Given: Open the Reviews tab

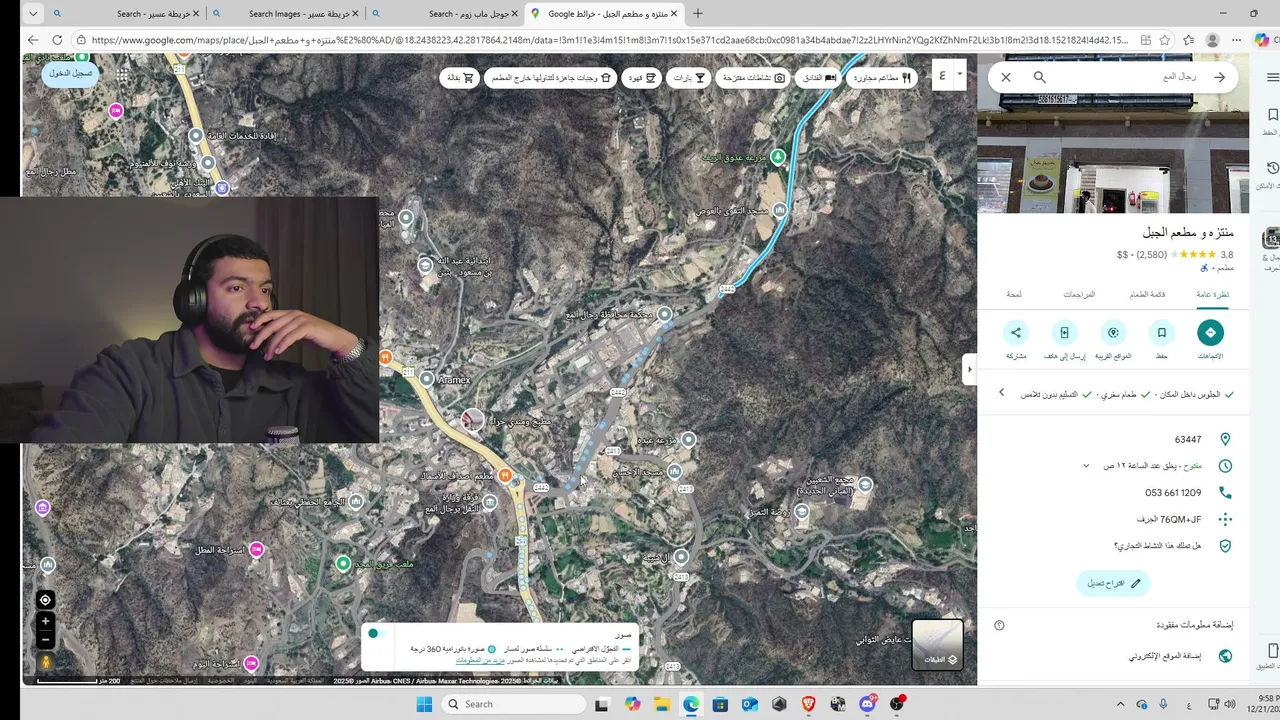Looking at the screenshot, I should click(1079, 294).
